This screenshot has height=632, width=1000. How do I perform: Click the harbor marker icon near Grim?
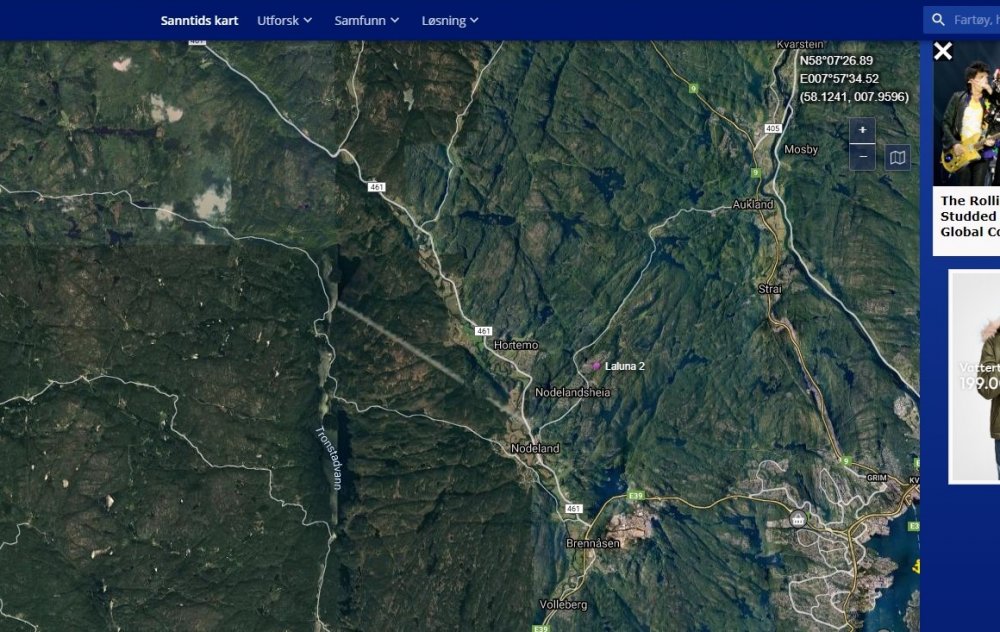tap(797, 519)
